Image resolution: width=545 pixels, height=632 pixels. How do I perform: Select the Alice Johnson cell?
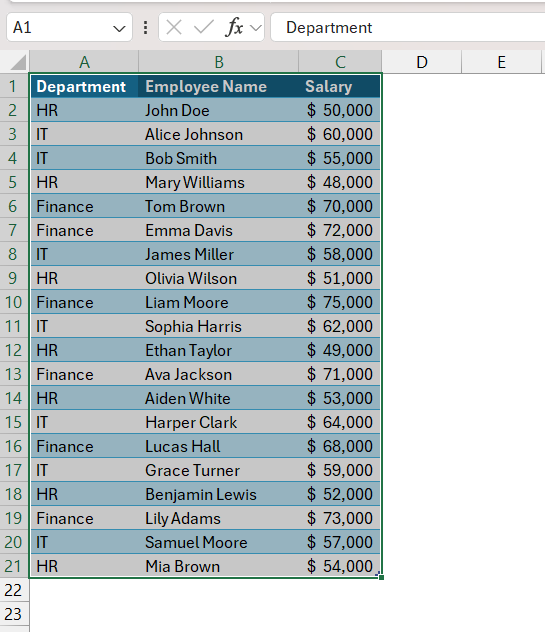point(218,134)
